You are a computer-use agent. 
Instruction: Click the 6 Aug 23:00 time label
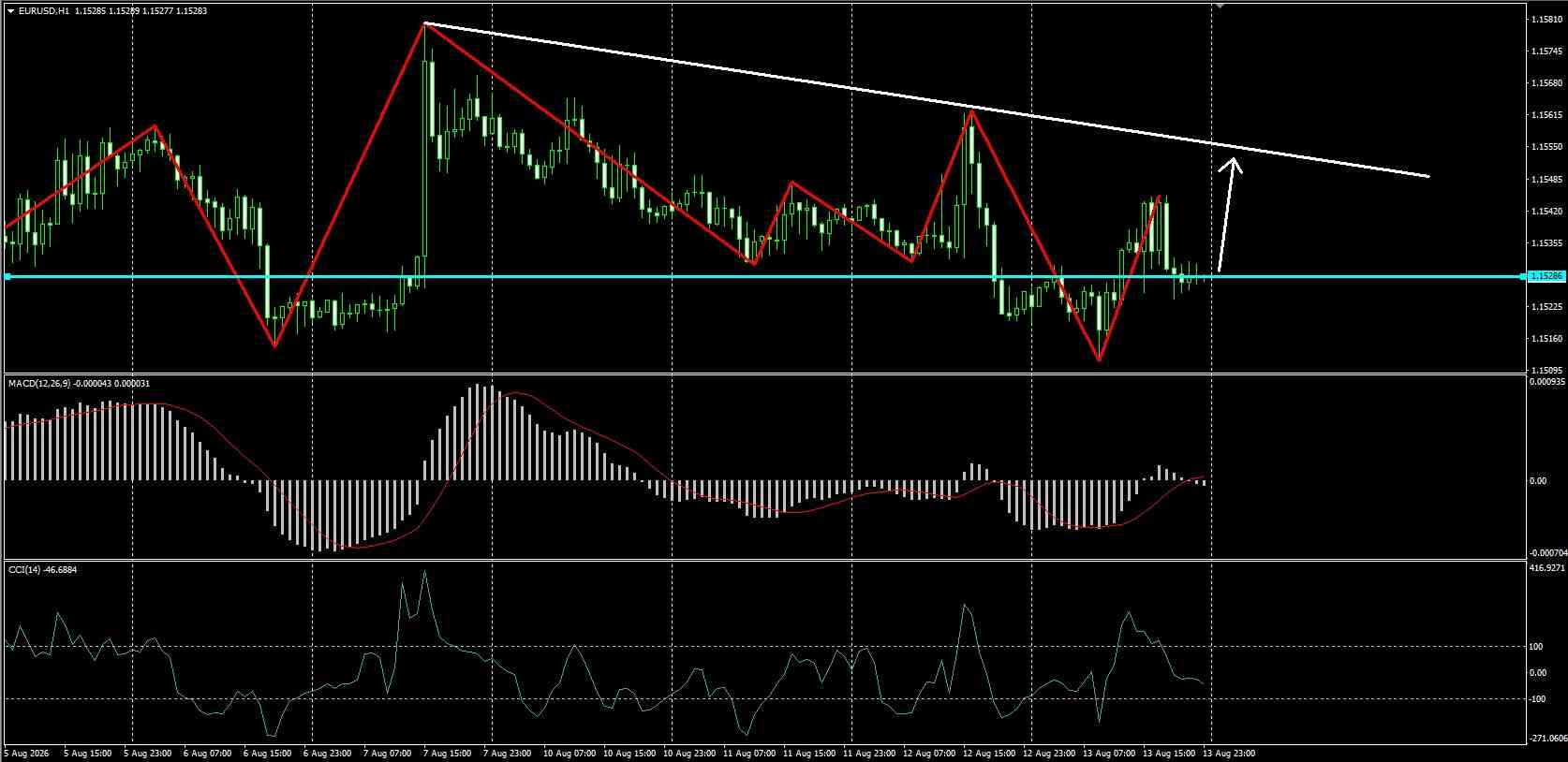click(327, 753)
